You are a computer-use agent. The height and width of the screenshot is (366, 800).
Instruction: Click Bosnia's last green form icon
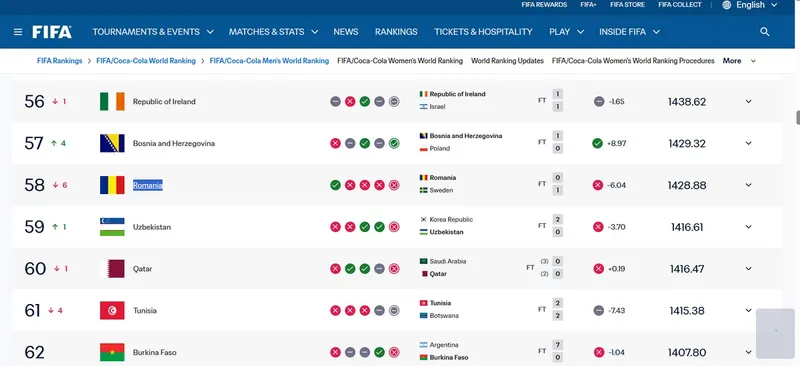pyautogui.click(x=394, y=143)
